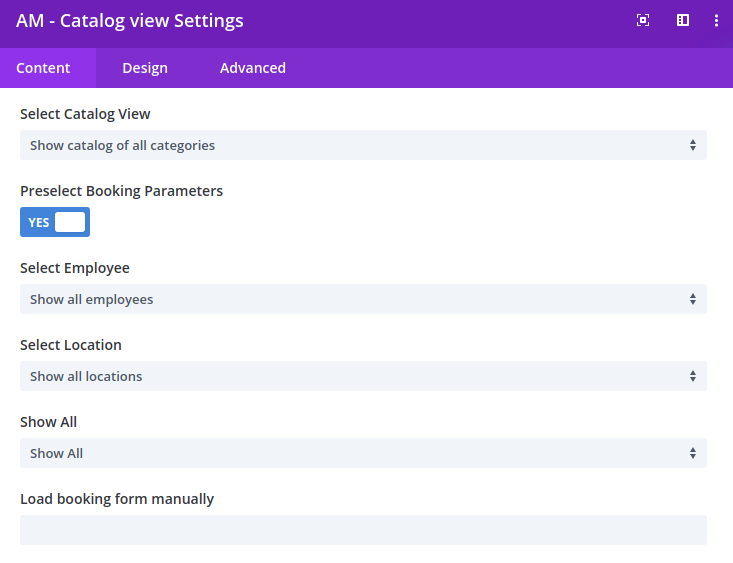Image resolution: width=733 pixels, height=563 pixels.
Task: Click up-down arrows in Show All selector
Action: [693, 453]
